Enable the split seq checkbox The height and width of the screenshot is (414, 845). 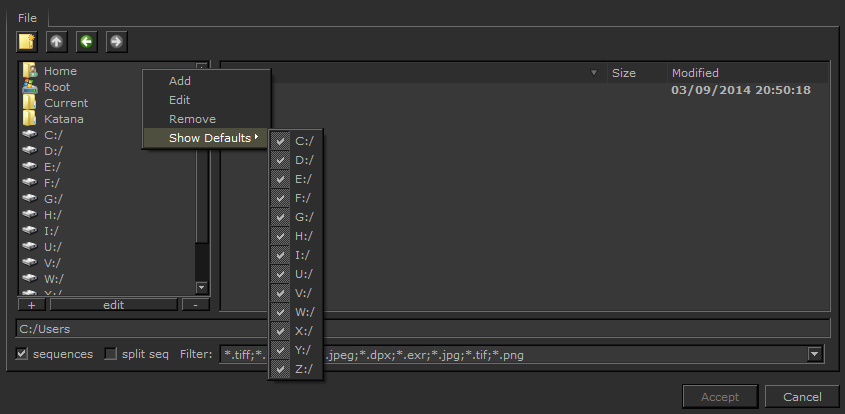(111, 354)
